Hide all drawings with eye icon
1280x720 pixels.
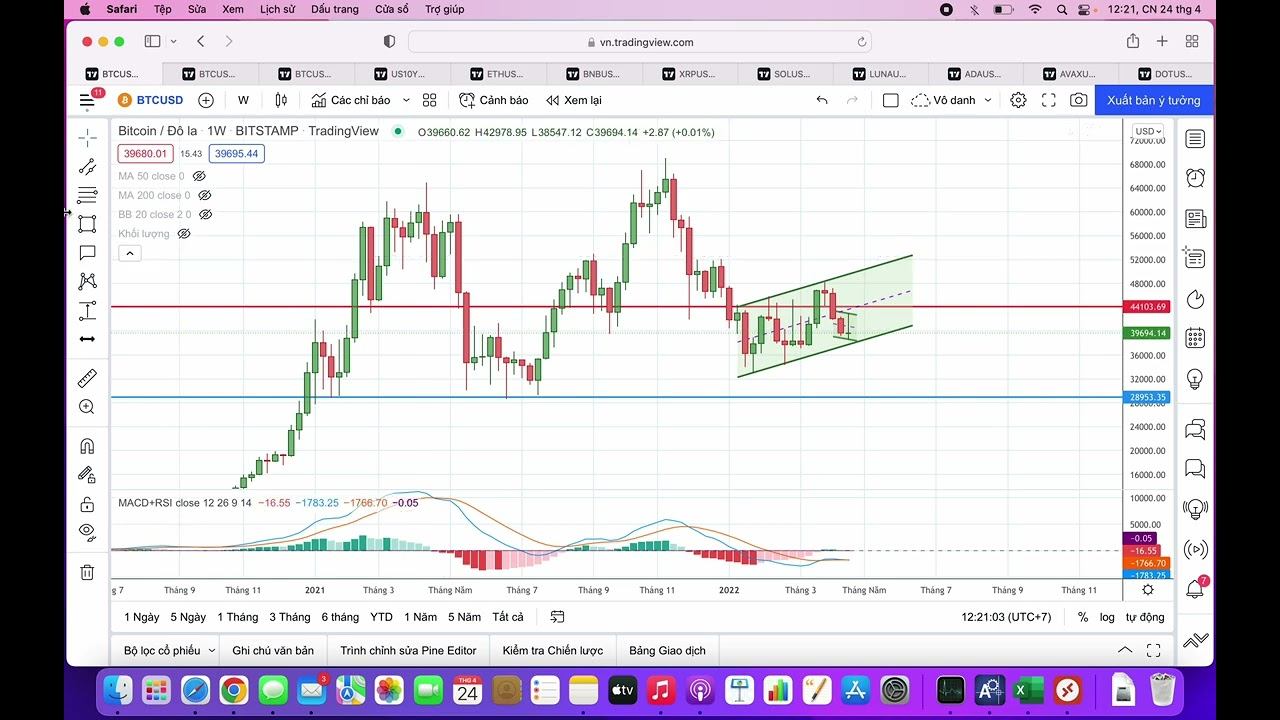point(87,531)
